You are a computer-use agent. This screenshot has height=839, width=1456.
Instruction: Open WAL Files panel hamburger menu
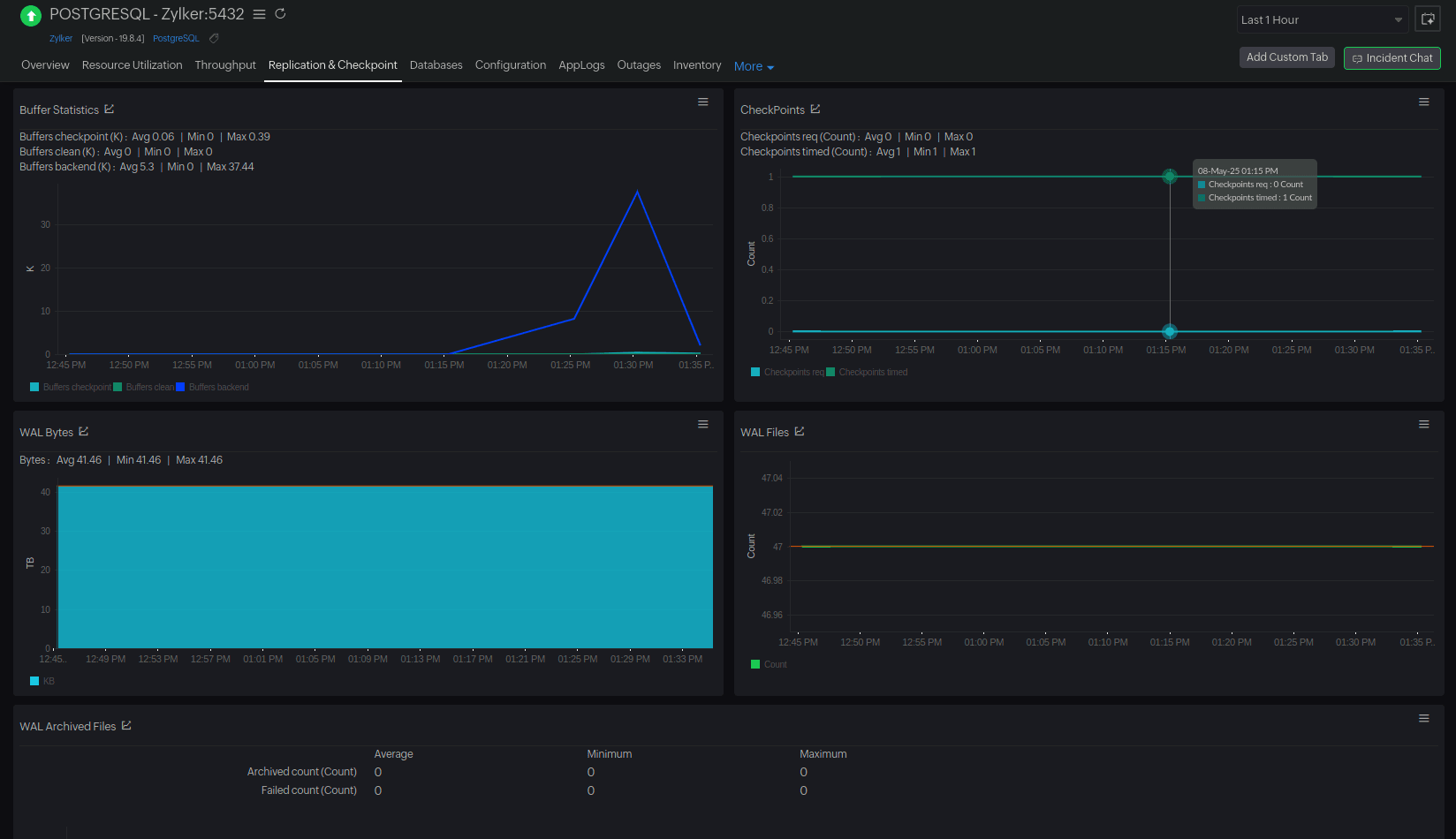point(1424,425)
